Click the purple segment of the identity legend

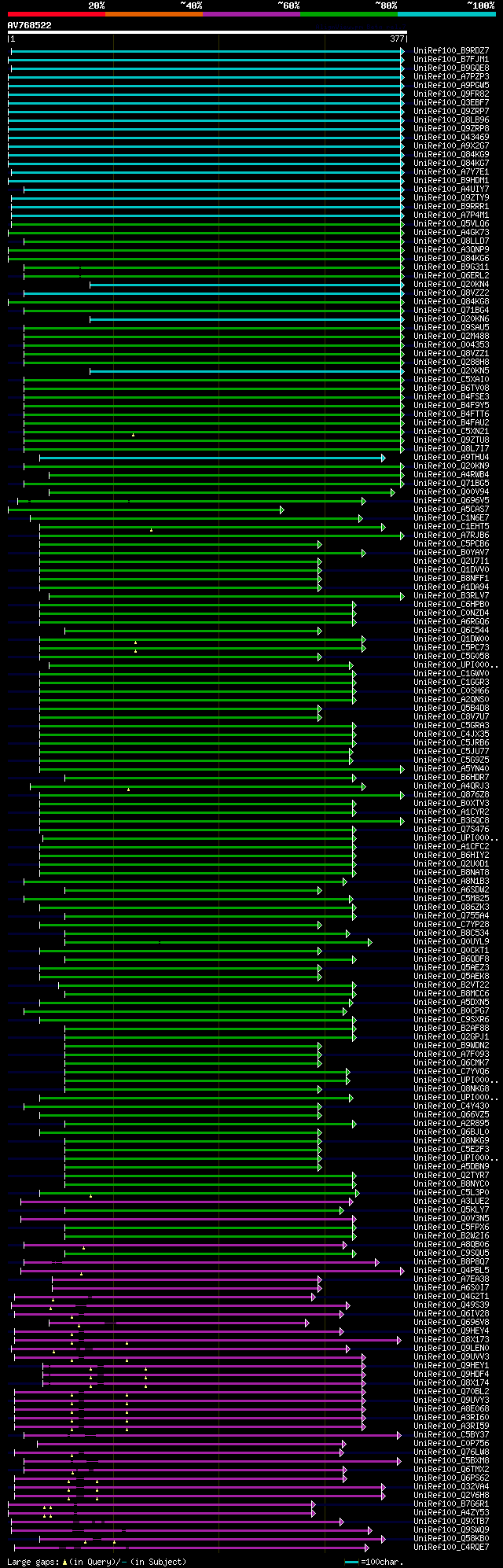pos(251,13)
